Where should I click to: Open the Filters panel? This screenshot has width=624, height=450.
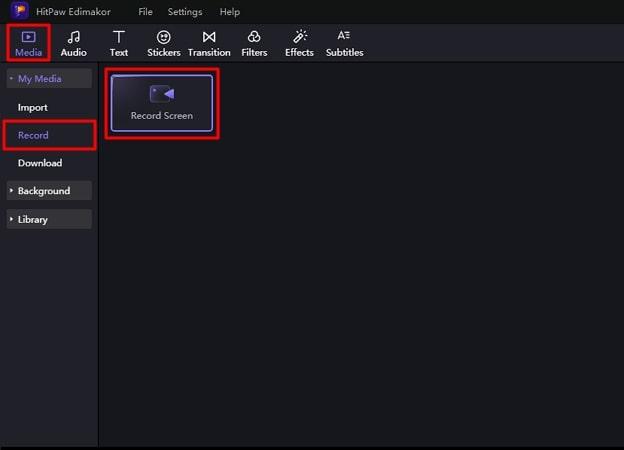click(254, 44)
